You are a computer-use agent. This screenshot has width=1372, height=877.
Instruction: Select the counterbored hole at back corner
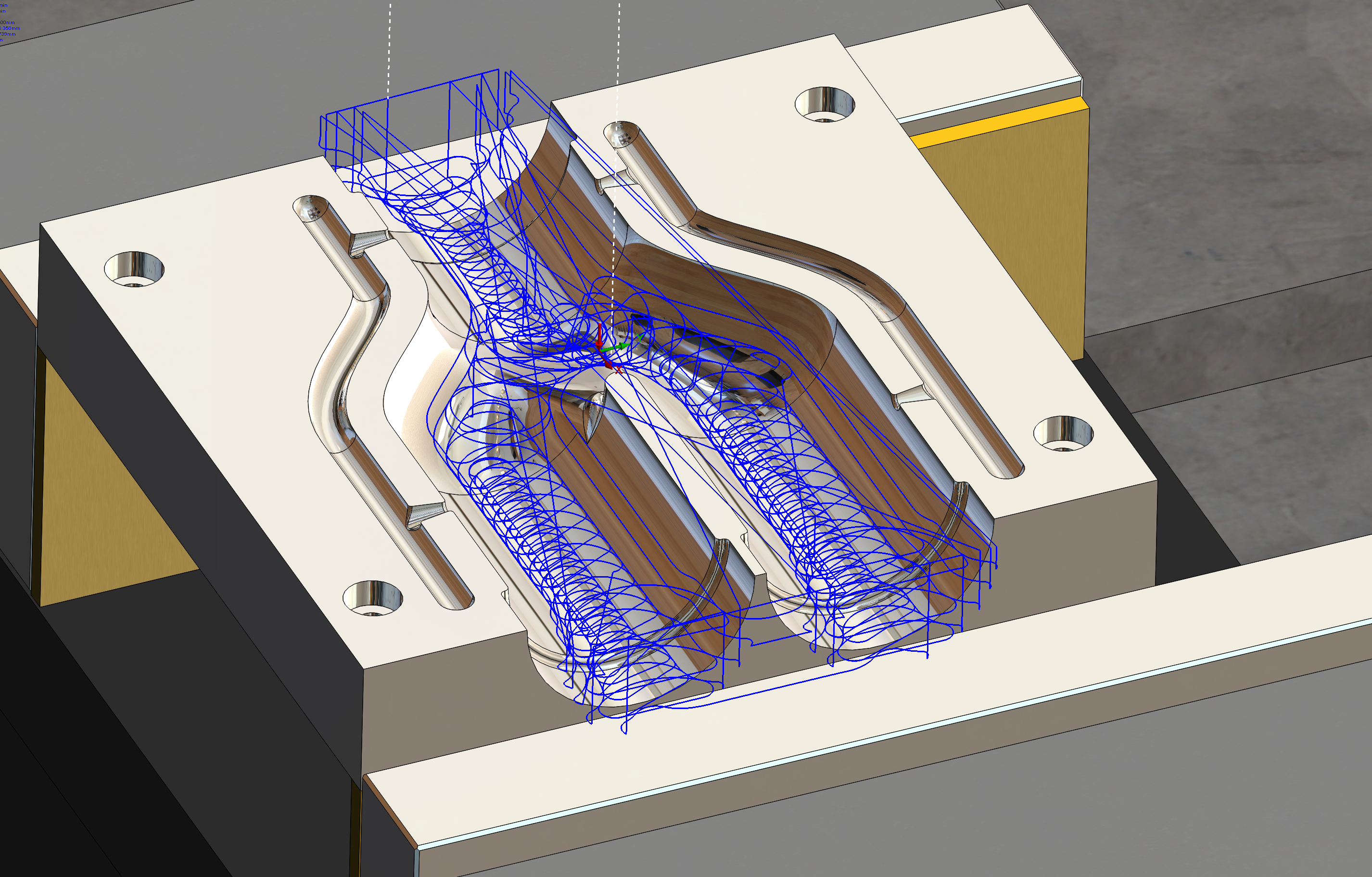[x=824, y=105]
